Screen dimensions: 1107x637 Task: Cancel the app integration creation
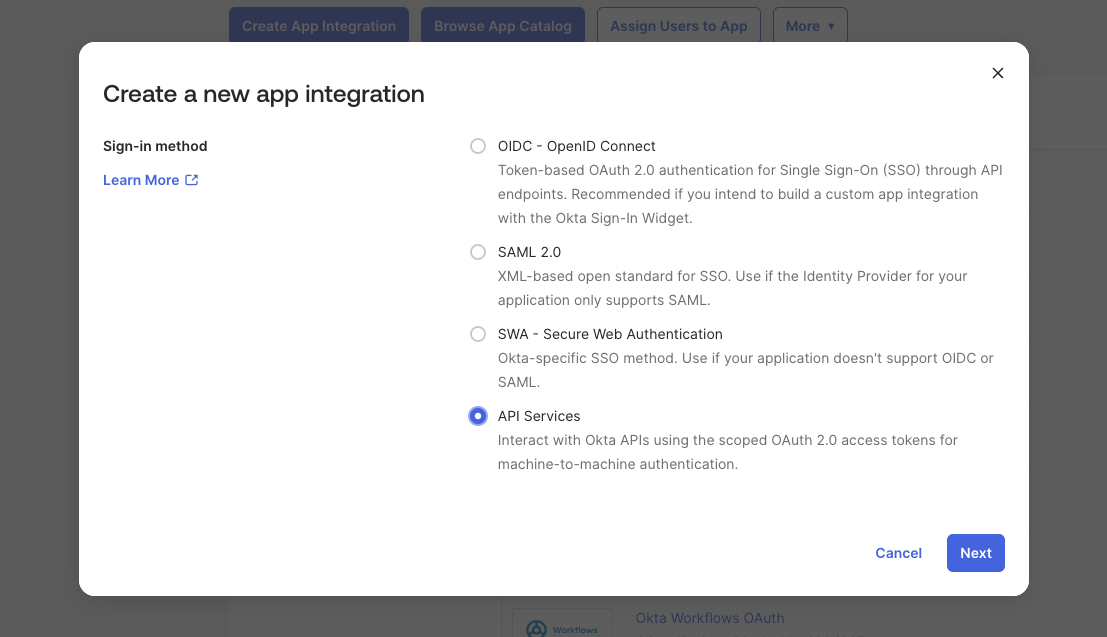tap(898, 552)
